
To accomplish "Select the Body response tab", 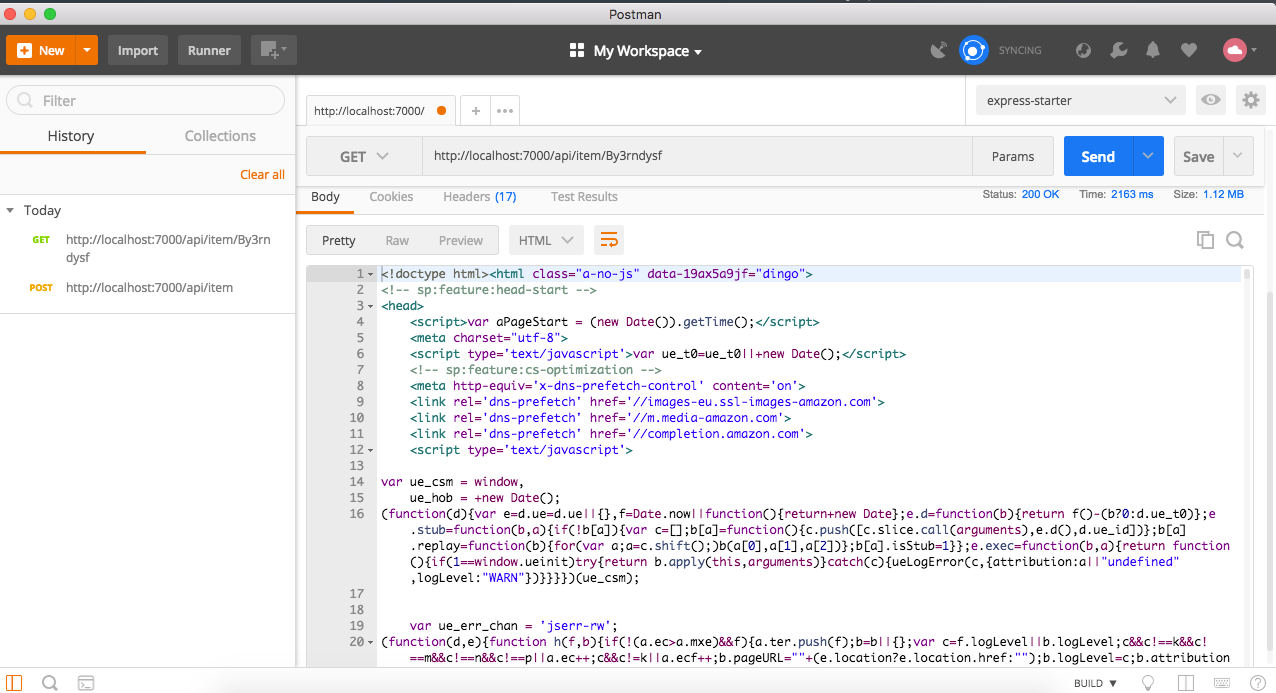I will pyautogui.click(x=325, y=197).
